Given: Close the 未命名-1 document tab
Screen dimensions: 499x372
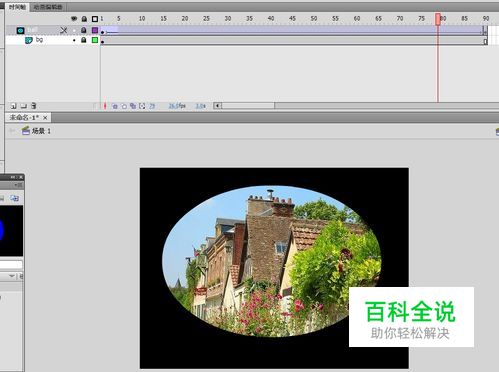Looking at the screenshot, I should tap(45, 117).
